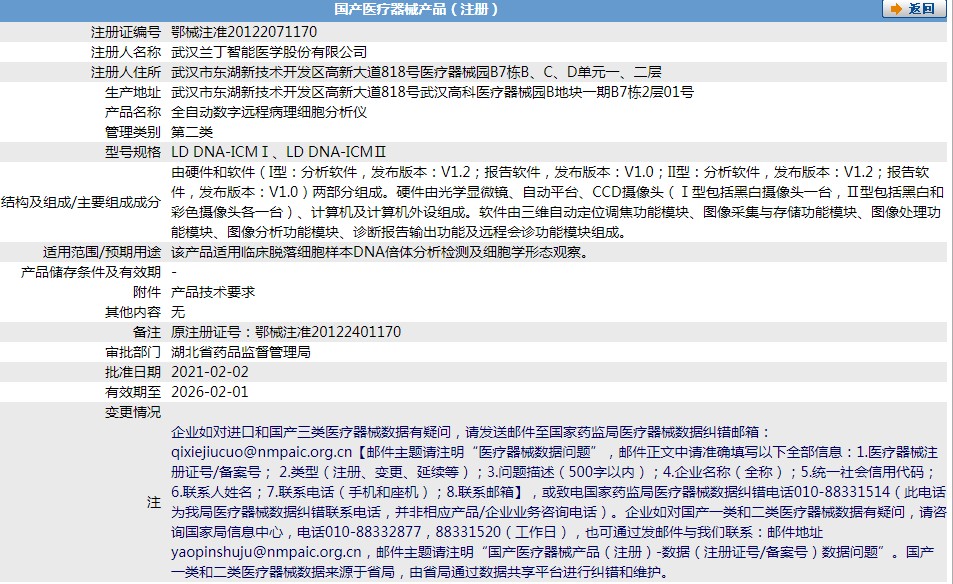Select model spec LD DNA-ICM Ⅰ、LD DNA-ICMⅡ

278,152
